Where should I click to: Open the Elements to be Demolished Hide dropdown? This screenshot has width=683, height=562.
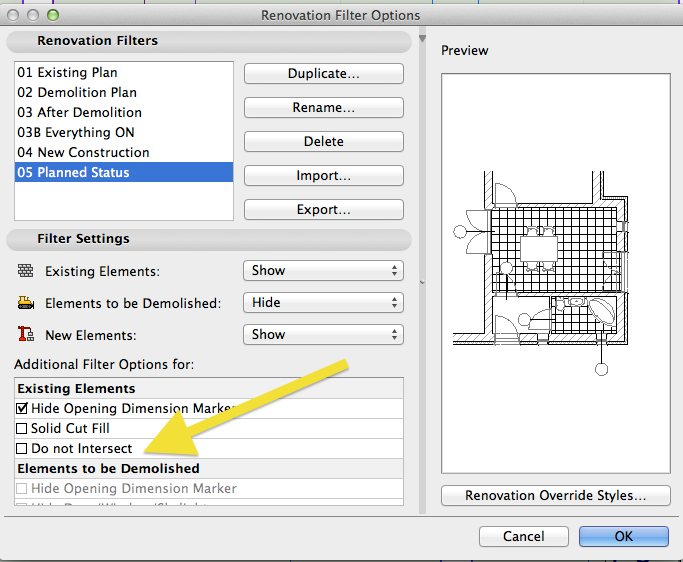click(323, 302)
